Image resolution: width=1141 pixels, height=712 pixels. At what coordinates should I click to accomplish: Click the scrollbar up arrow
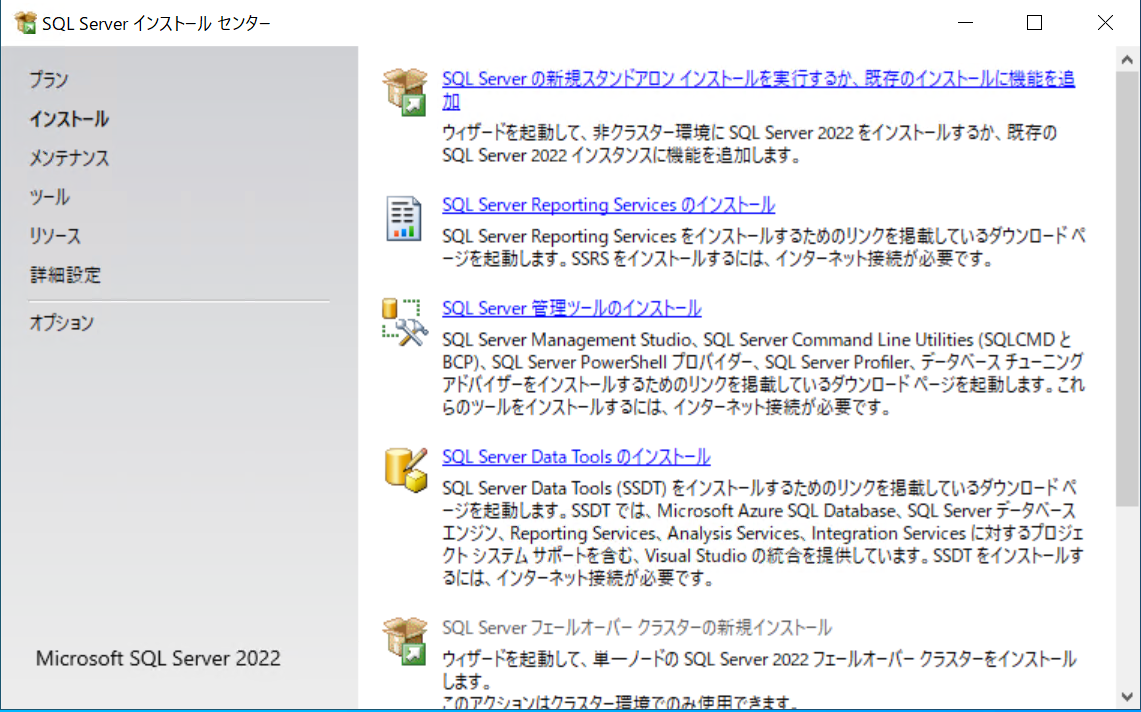click(1128, 60)
